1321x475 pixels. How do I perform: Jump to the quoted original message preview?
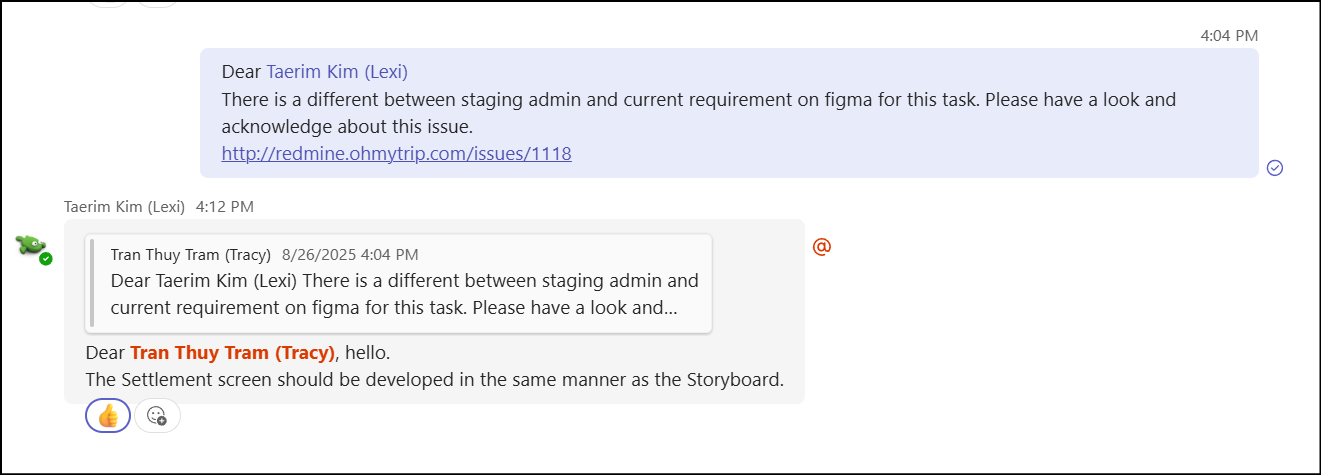[400, 283]
